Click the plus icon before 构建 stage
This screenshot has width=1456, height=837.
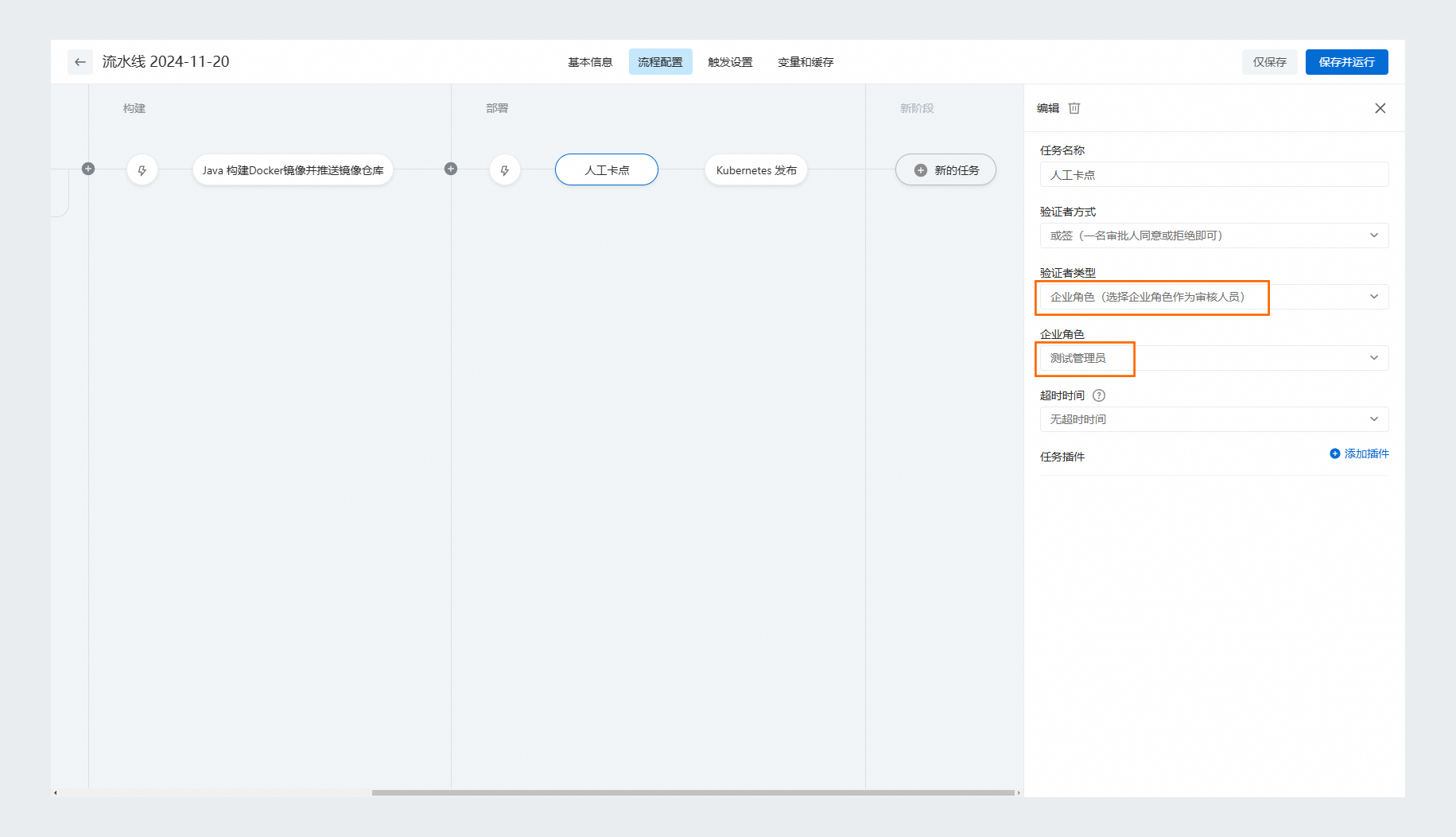[x=88, y=169]
